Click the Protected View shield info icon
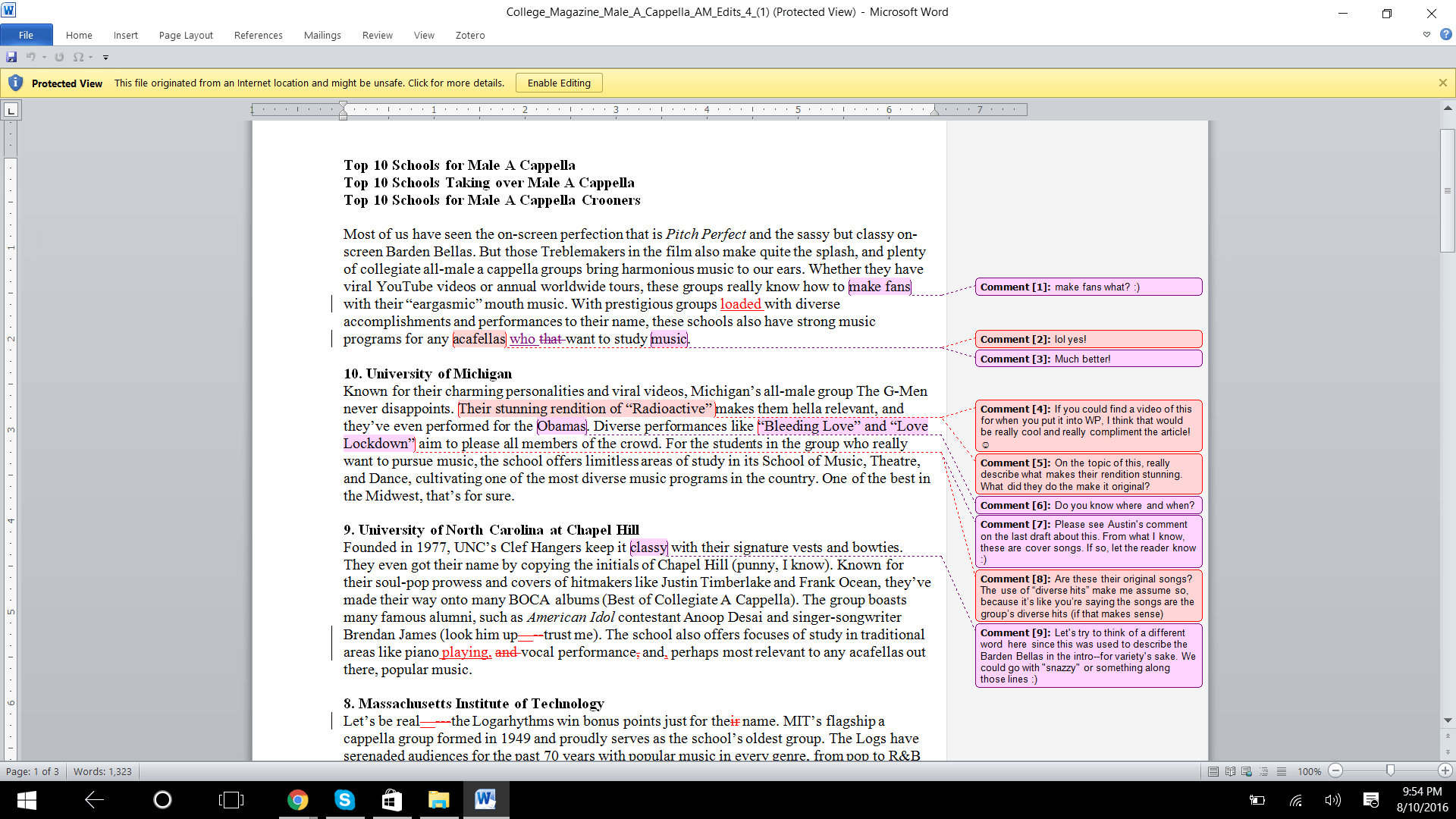 pos(15,83)
